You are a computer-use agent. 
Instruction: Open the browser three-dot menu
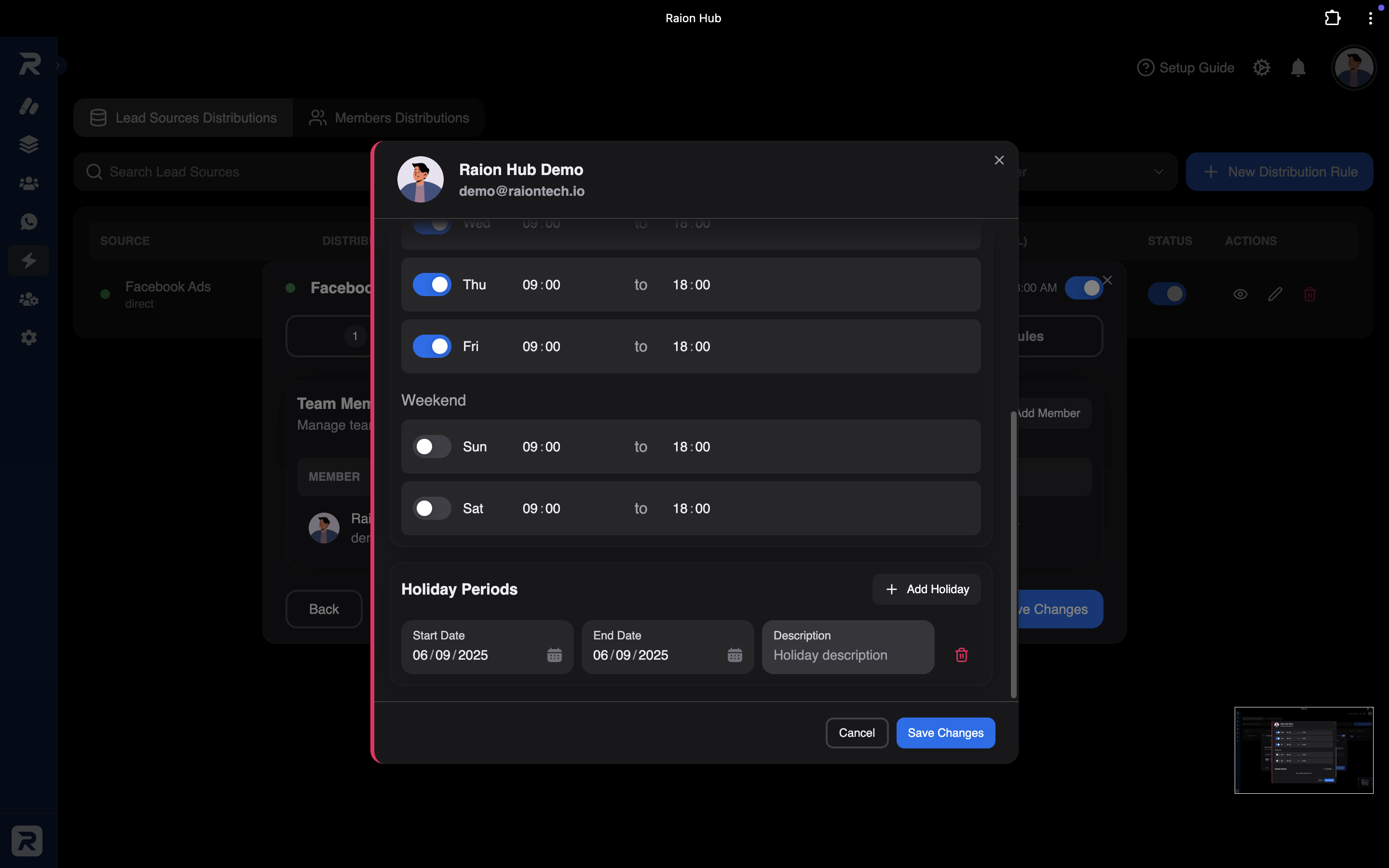coord(1370,18)
